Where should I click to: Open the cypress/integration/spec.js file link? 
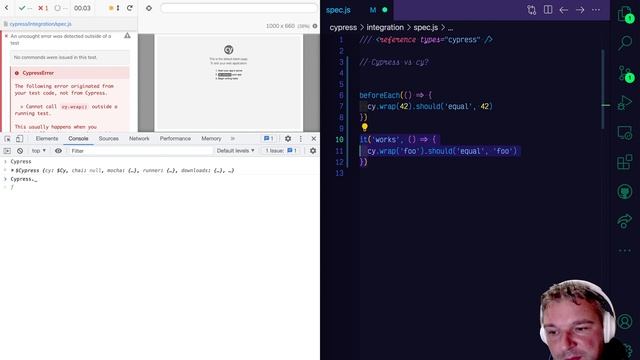tap(40, 24)
